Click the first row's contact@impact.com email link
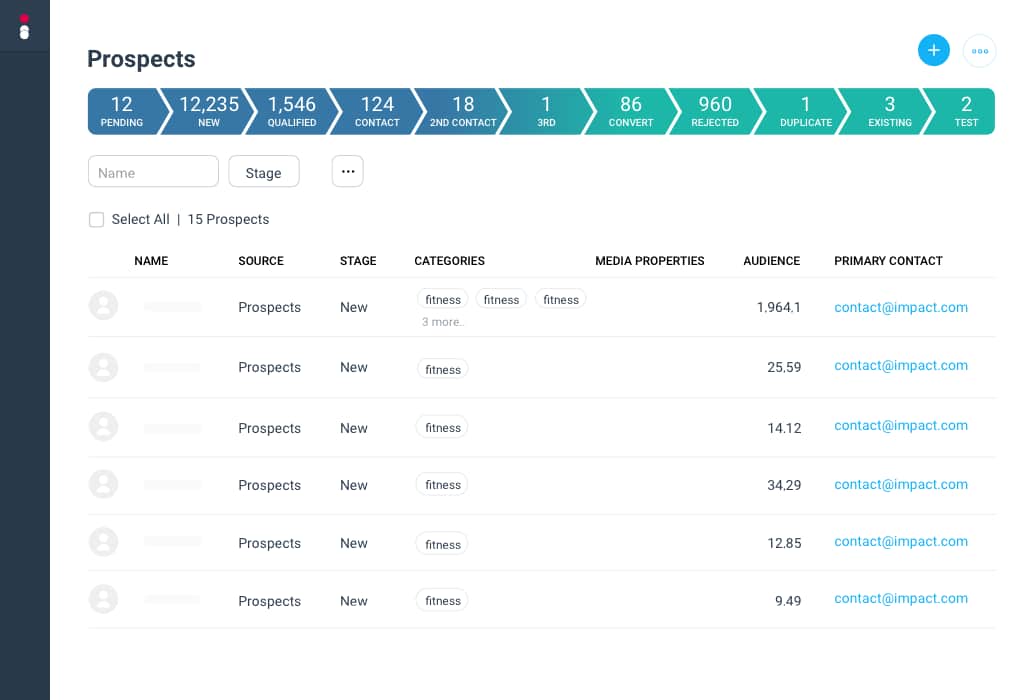This screenshot has height=700, width=1024. [x=900, y=307]
